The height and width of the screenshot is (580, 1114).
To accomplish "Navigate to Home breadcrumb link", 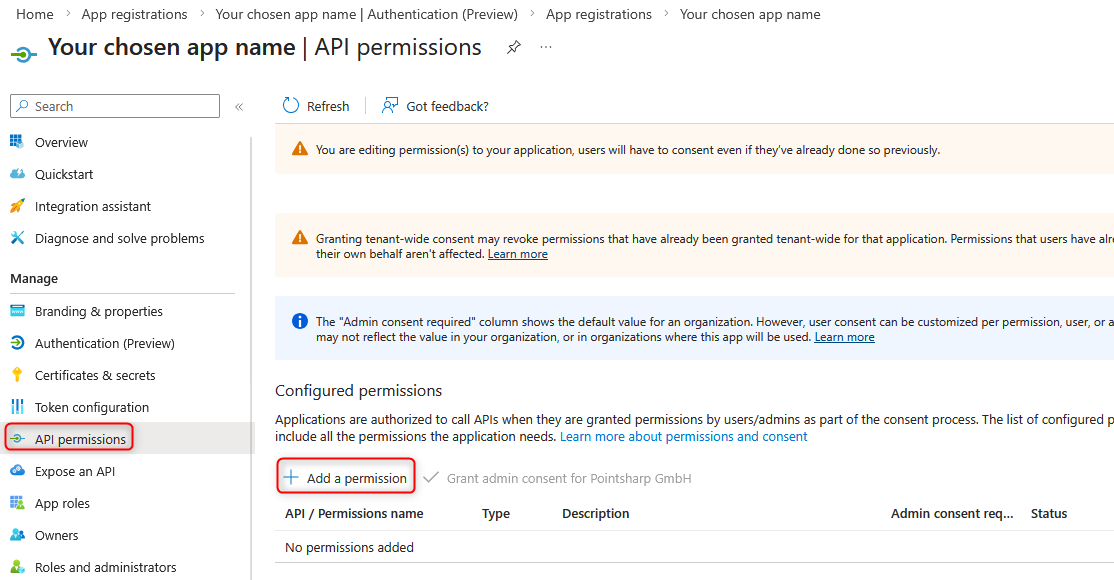I will 35,14.
